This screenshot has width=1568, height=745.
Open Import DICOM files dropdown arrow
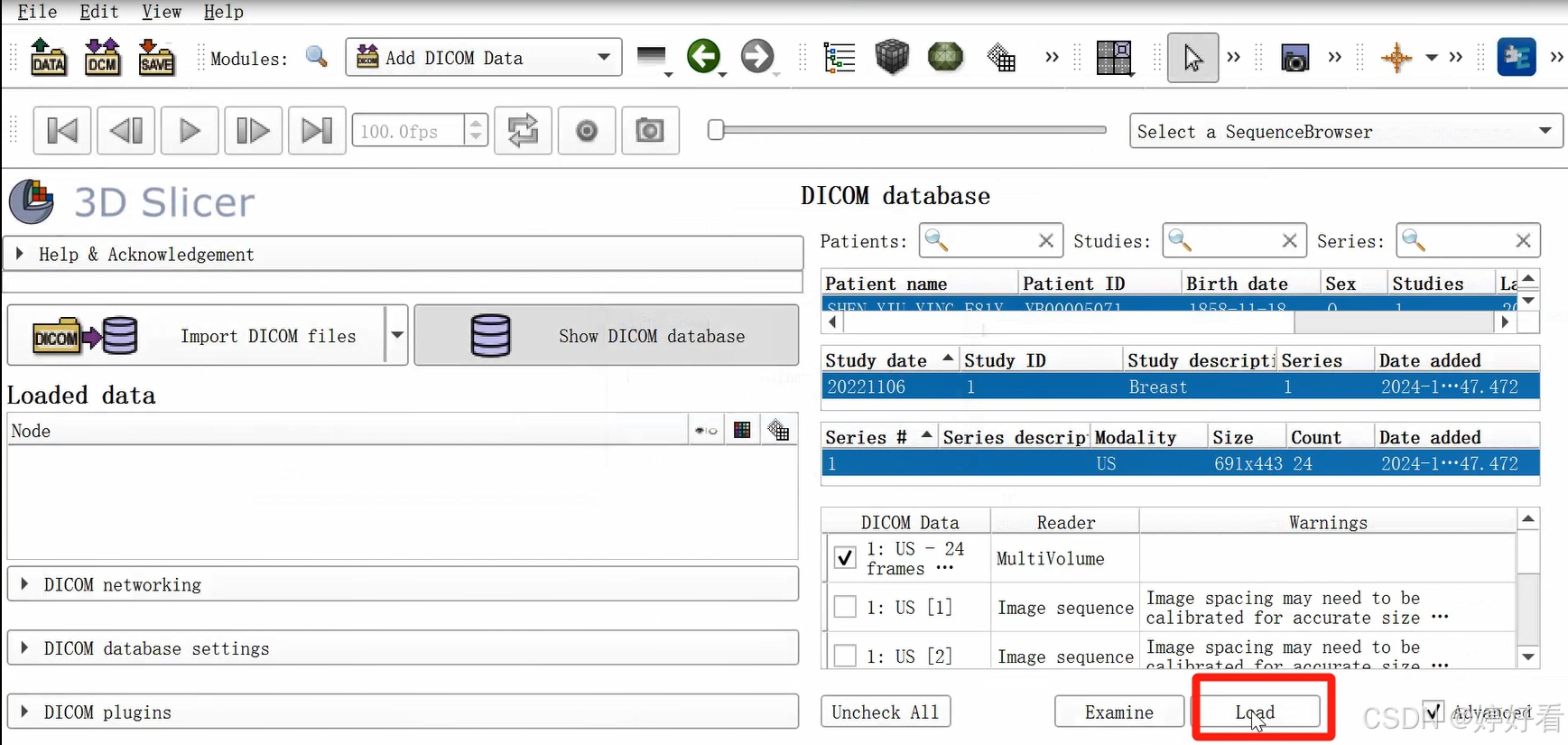(396, 335)
